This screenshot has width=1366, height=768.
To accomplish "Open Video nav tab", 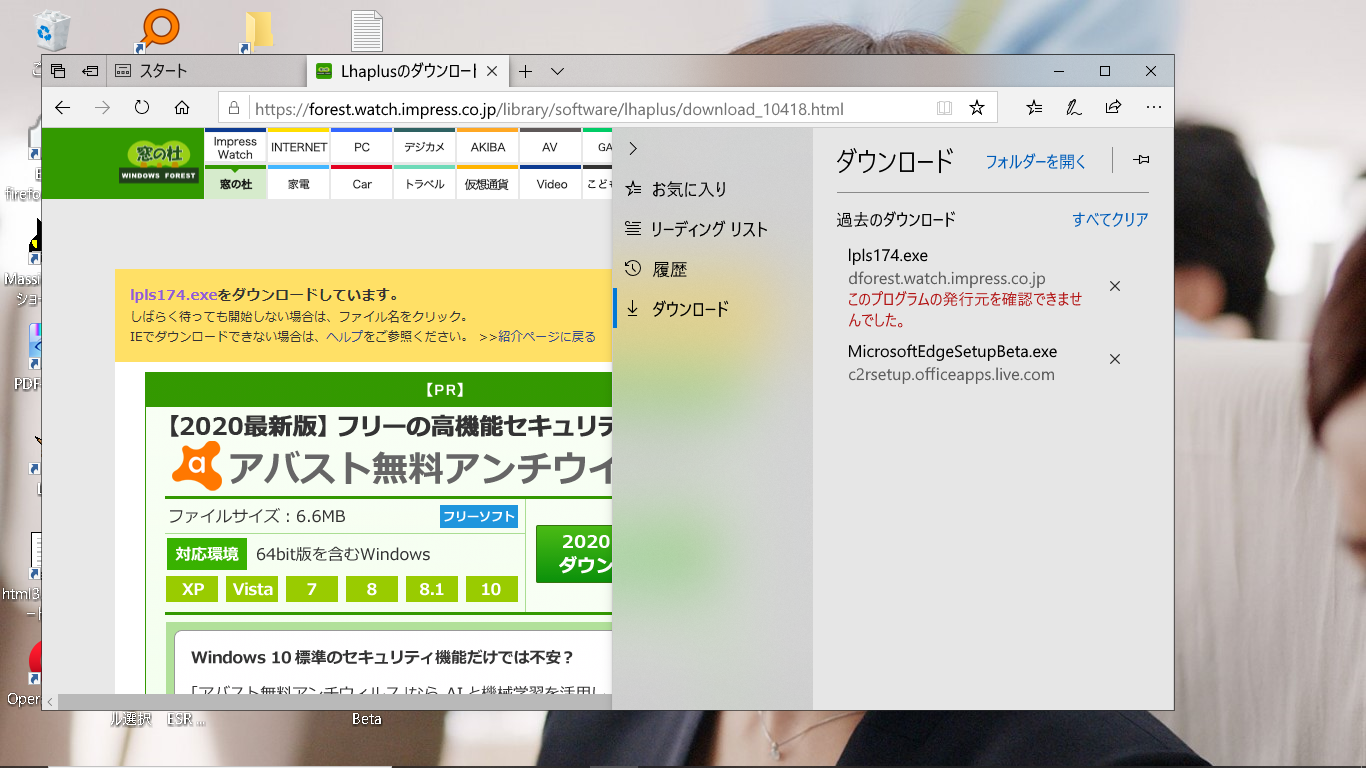I will [552, 183].
